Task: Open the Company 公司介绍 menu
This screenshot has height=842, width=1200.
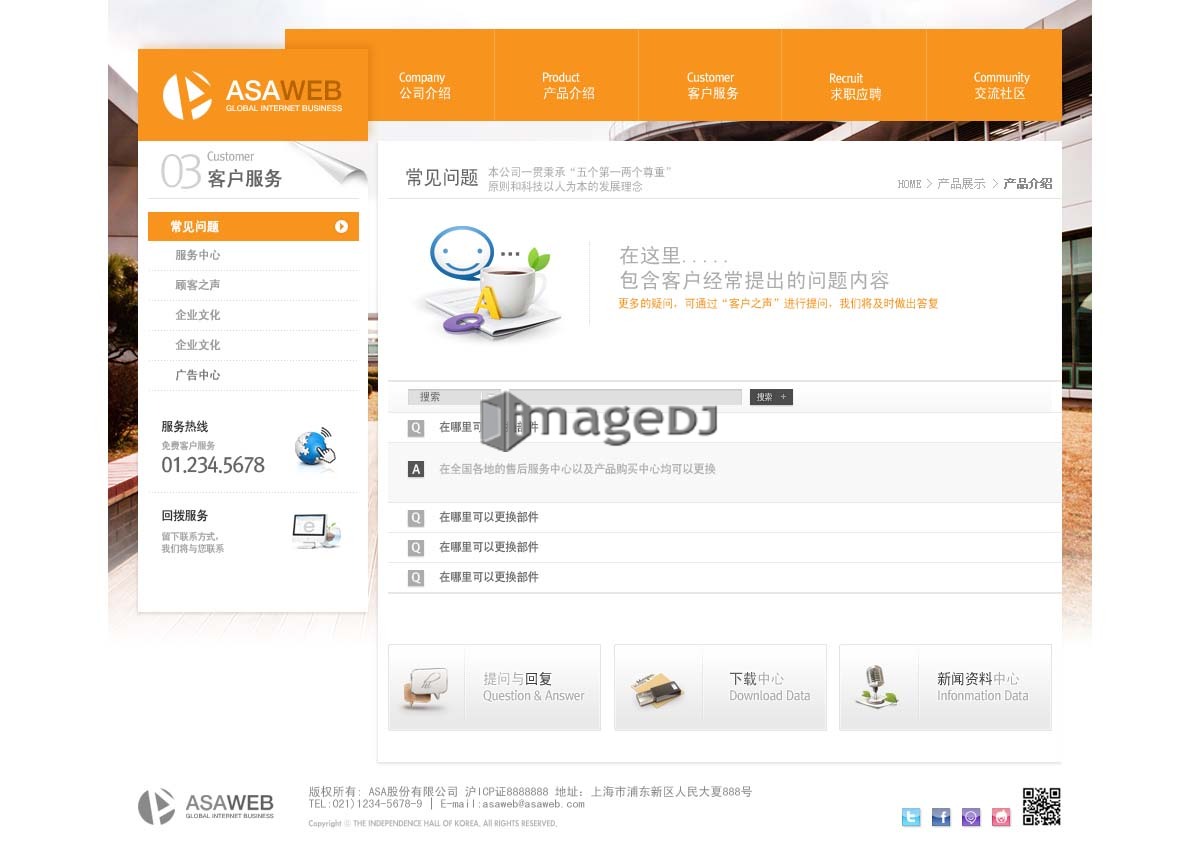Action: pos(424,85)
